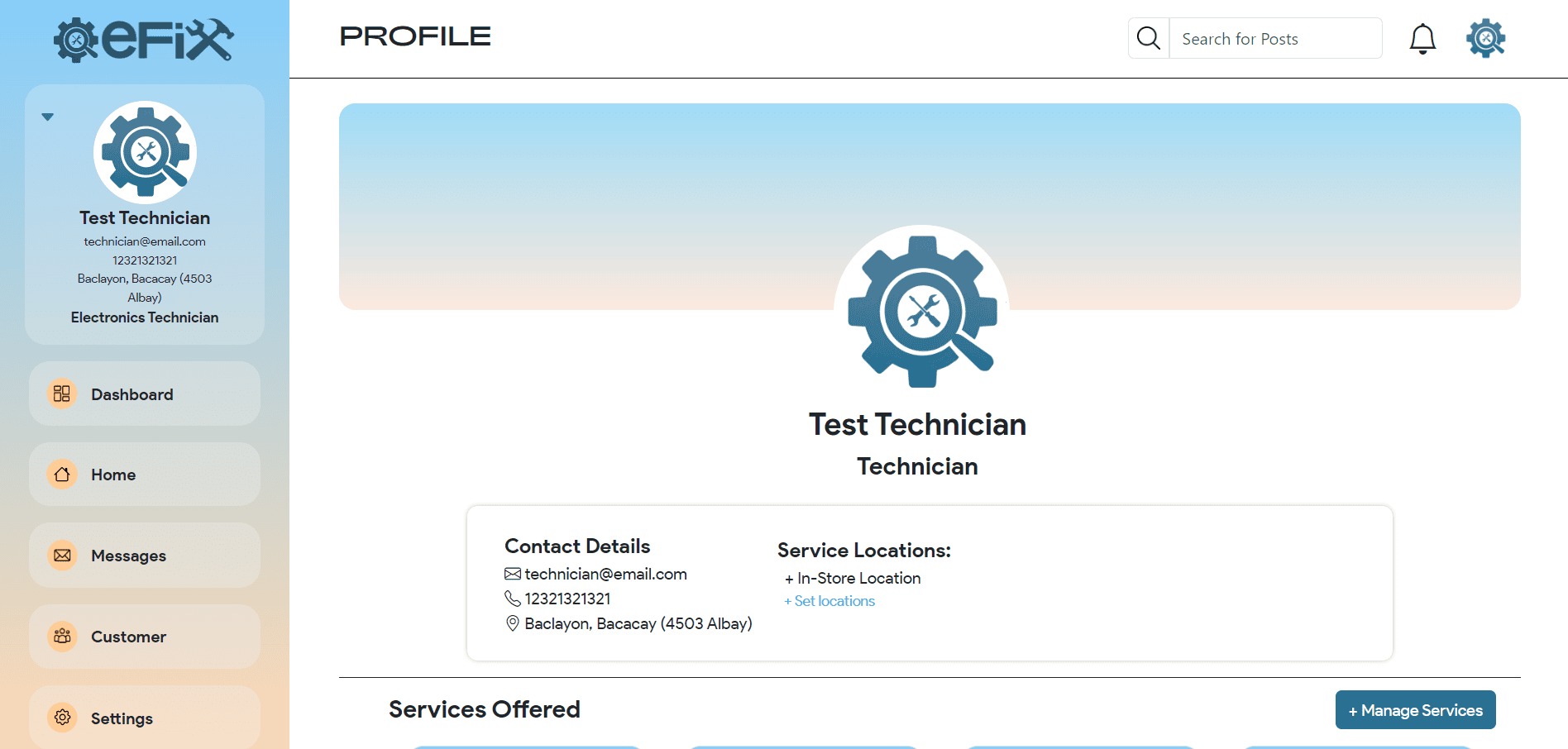Focus the Search for Posts field
The width and height of the screenshot is (1568, 749).
1274,39
